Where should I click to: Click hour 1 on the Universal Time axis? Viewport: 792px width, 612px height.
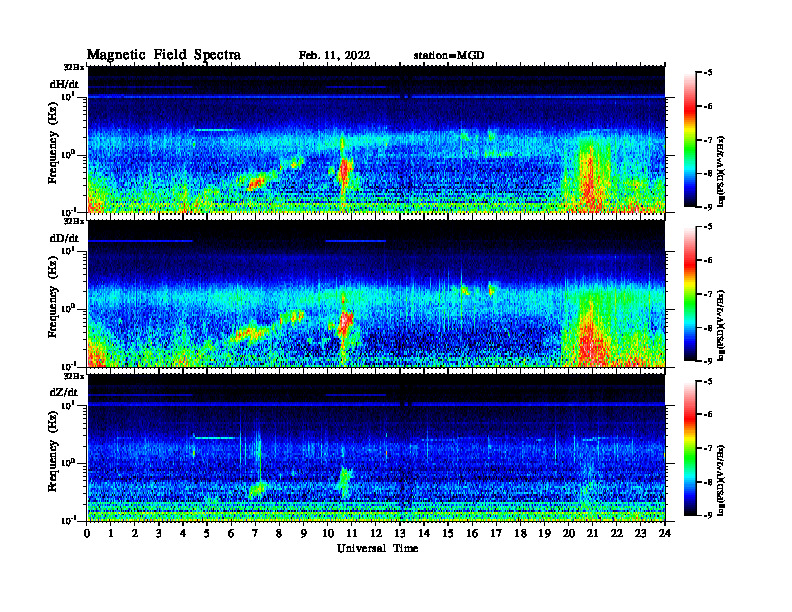[x=111, y=533]
